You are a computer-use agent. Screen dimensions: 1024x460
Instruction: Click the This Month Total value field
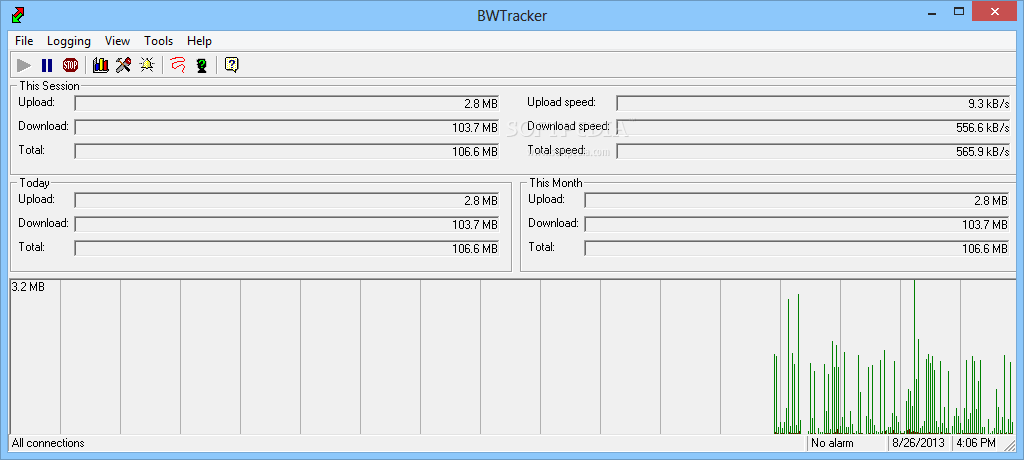point(797,249)
